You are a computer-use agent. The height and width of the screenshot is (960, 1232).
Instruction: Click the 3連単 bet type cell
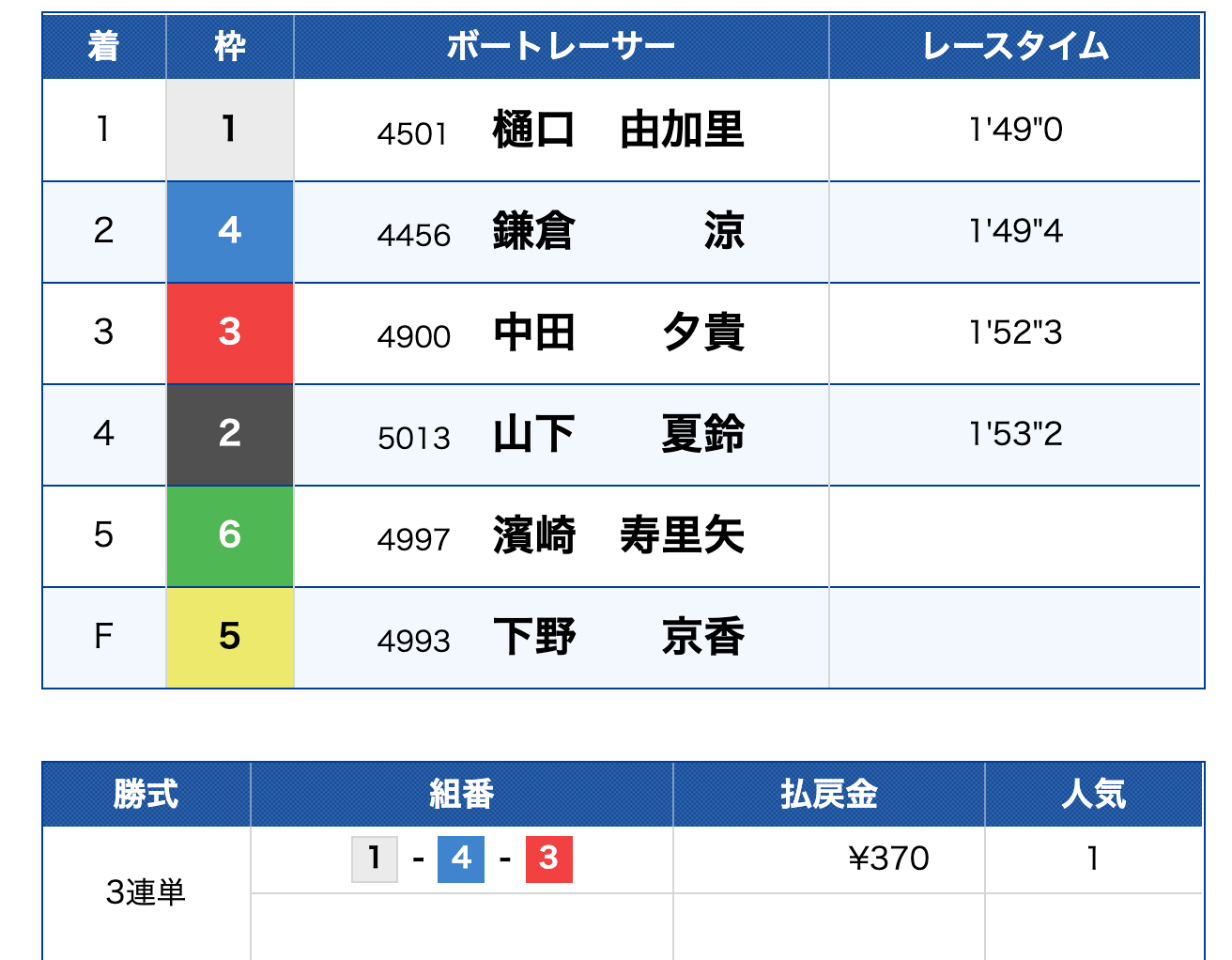(146, 891)
